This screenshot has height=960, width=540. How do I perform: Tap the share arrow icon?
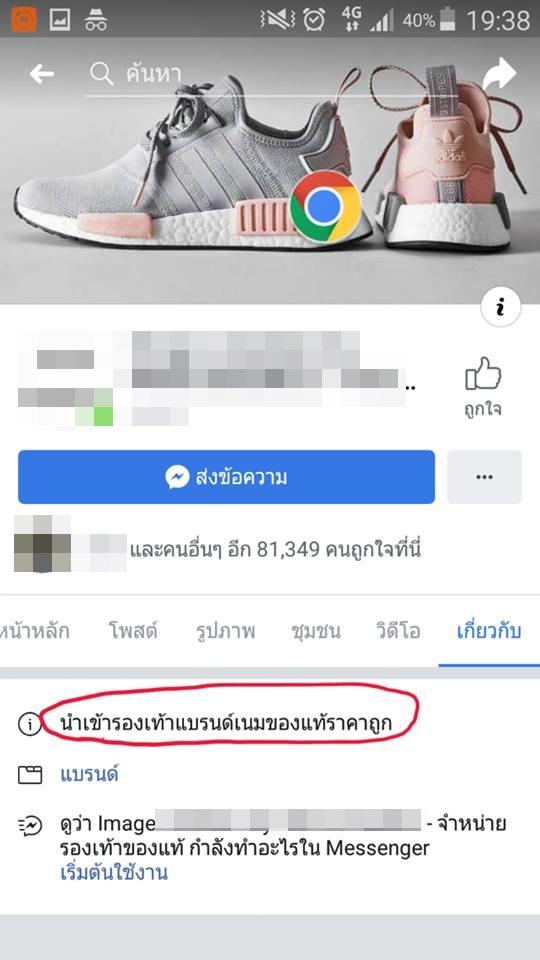[499, 73]
